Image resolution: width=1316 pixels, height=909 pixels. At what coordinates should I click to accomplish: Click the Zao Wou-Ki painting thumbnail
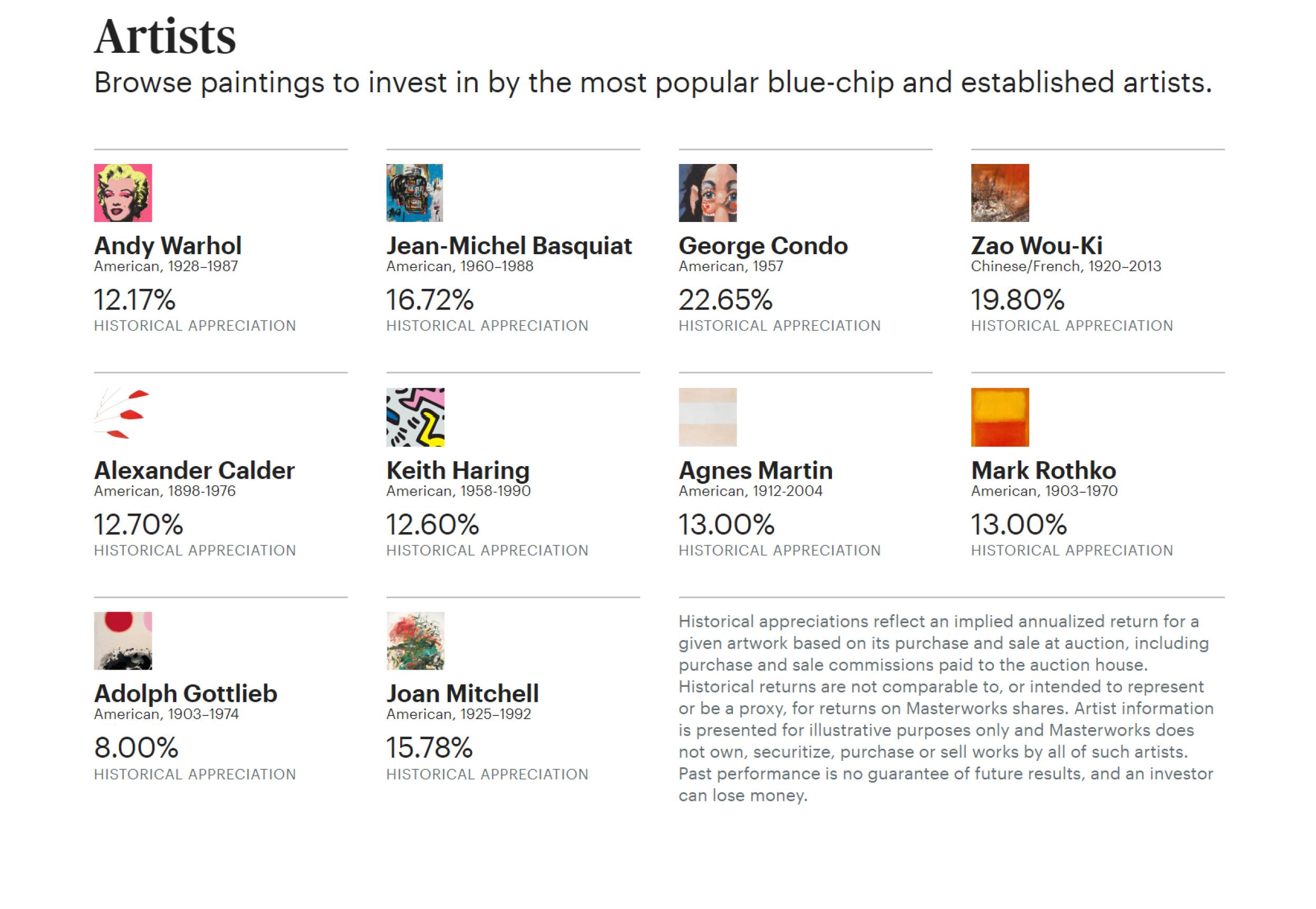[x=1000, y=192]
